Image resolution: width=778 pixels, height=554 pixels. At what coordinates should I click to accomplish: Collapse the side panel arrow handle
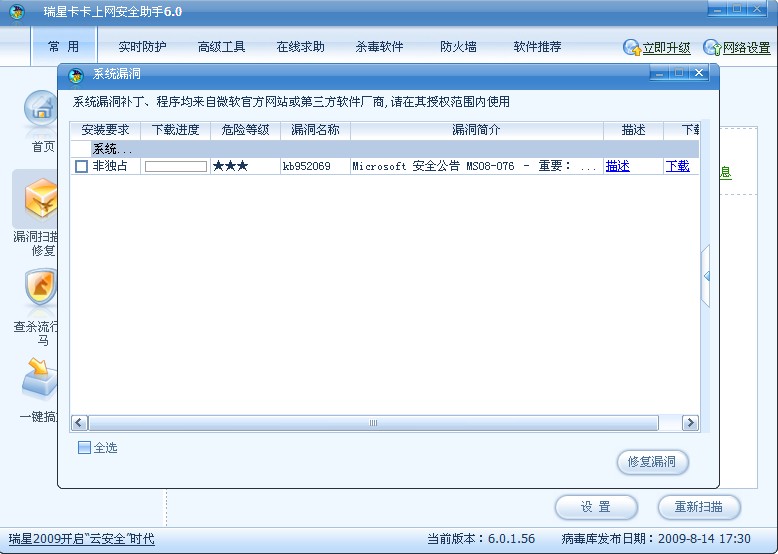pos(706,276)
